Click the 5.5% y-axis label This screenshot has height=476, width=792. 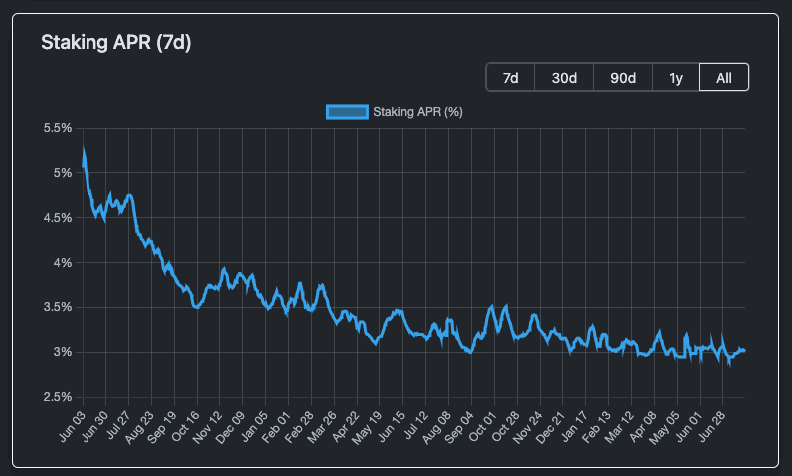(58, 128)
